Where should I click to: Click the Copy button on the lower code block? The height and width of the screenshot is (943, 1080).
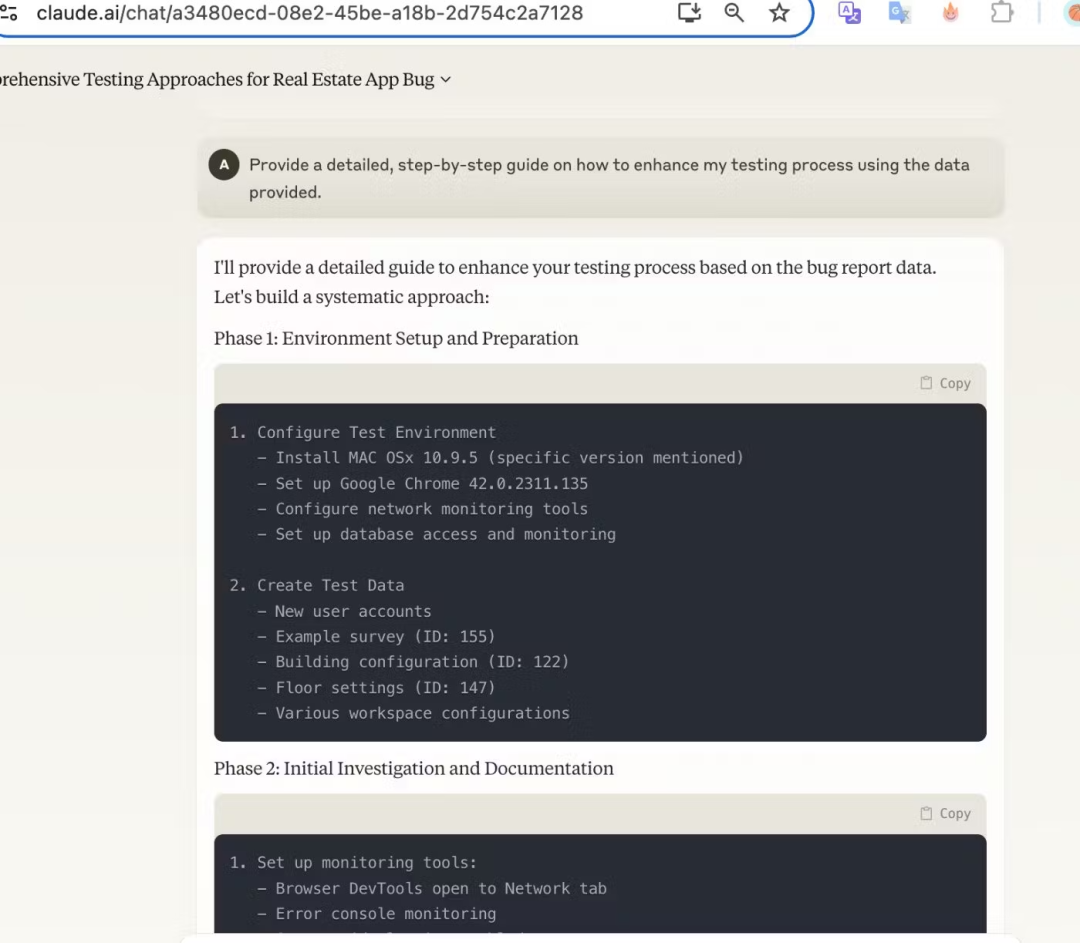tap(944, 813)
